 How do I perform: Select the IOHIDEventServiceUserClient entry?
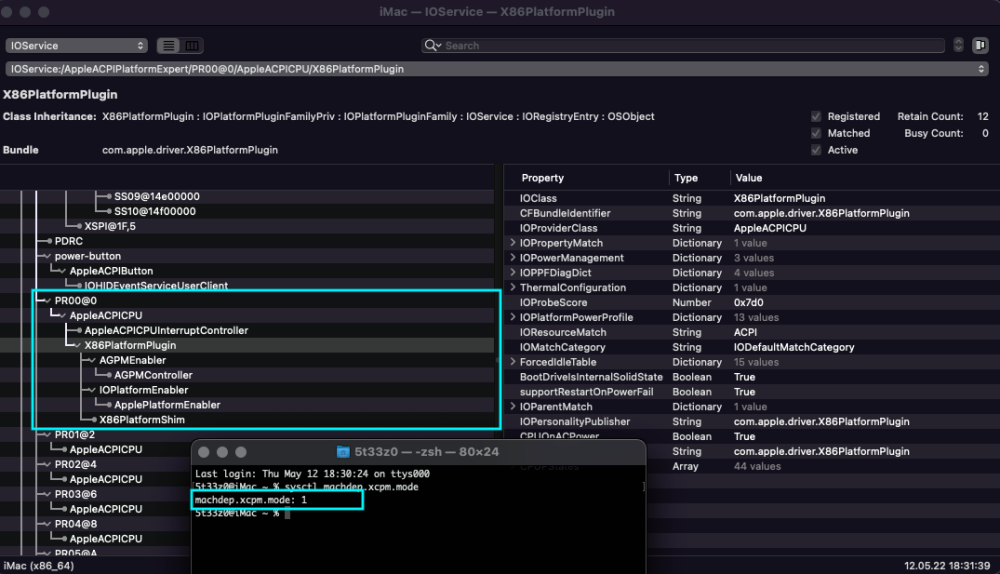click(156, 286)
